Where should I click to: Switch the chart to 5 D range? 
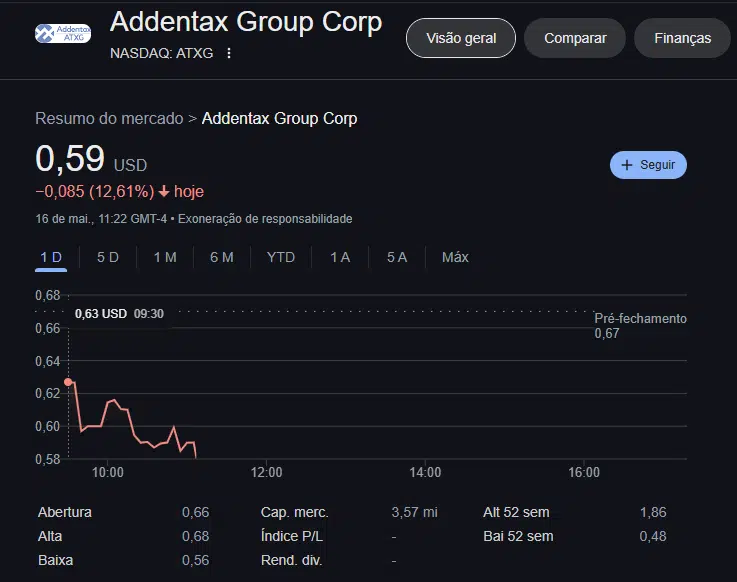[108, 257]
